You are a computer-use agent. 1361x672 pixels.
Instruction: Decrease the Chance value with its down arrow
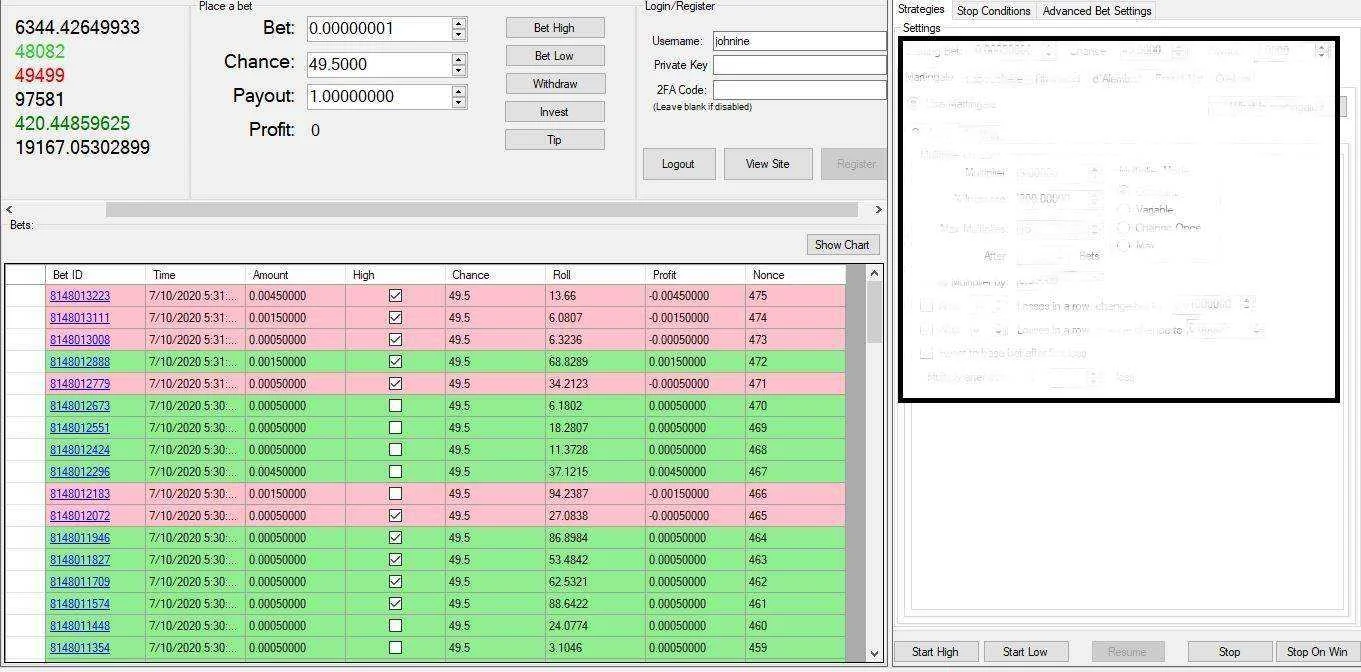coord(459,70)
